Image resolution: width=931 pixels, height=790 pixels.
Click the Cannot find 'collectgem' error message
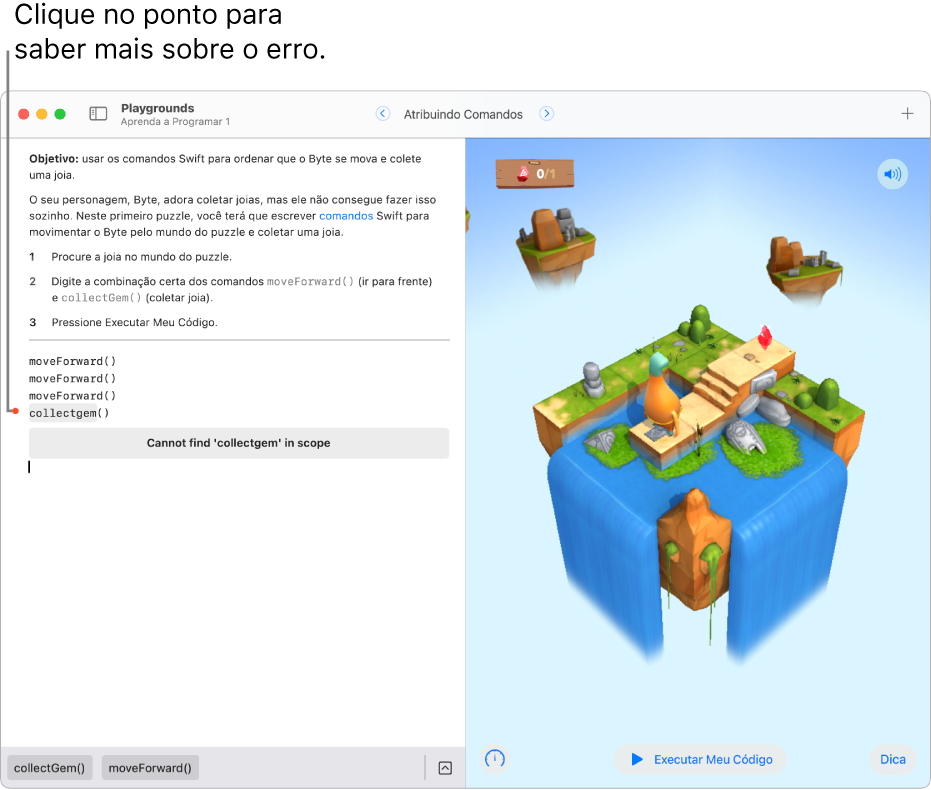pos(239,443)
